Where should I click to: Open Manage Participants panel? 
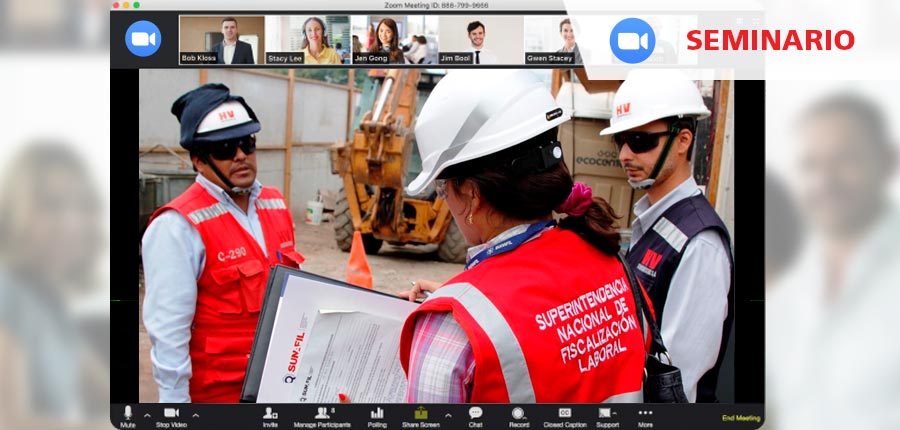pos(322,412)
